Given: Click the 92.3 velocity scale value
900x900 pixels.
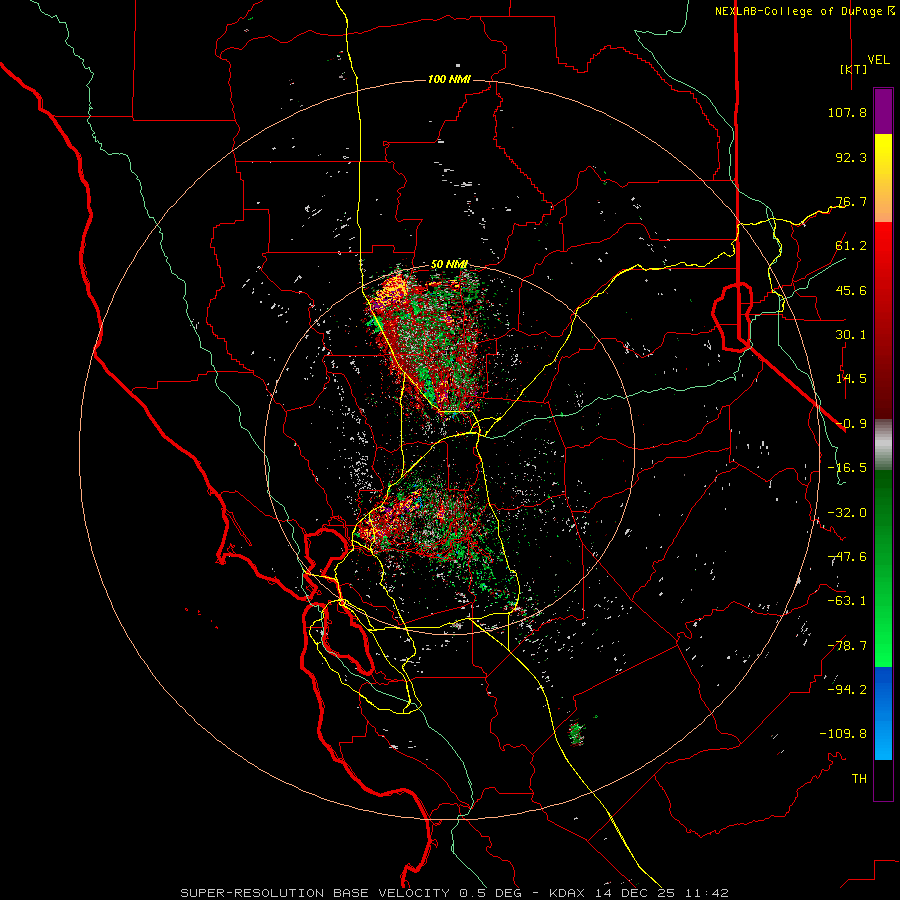Looking at the screenshot, I should click(851, 157).
